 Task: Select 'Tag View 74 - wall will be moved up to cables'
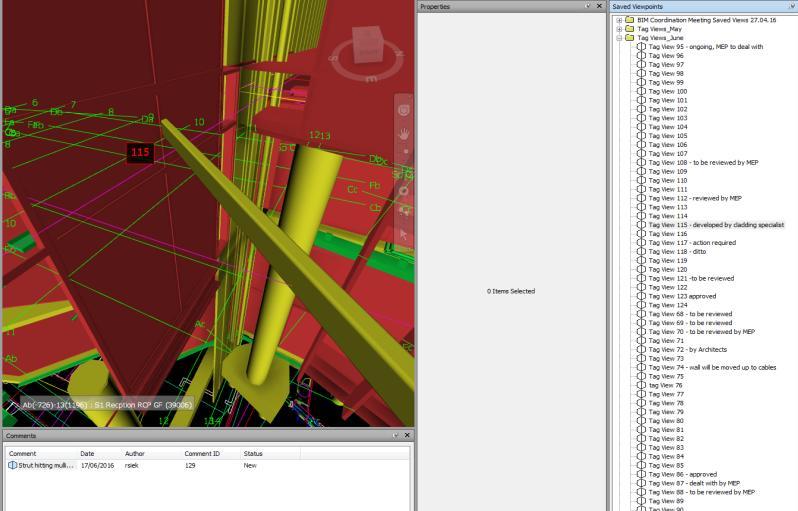click(712, 367)
